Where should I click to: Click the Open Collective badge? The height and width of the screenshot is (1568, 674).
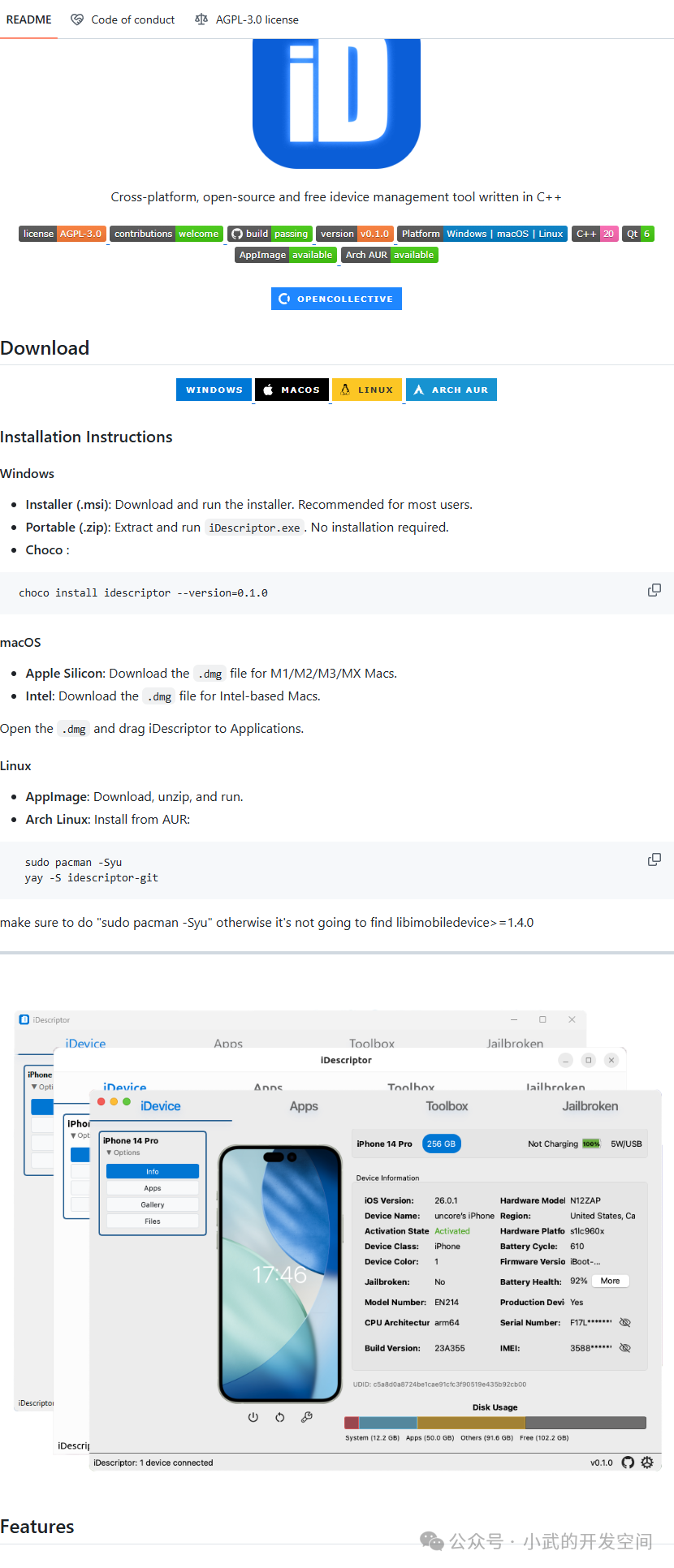click(x=336, y=299)
